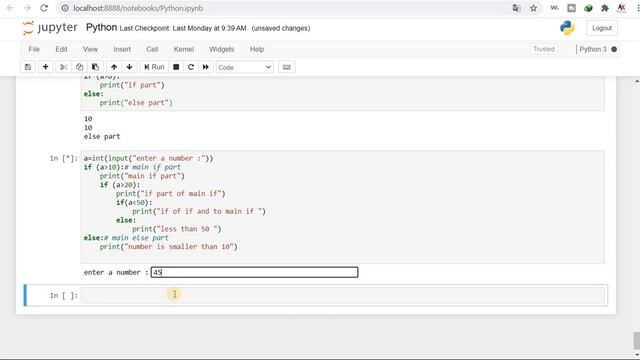Image resolution: width=640 pixels, height=360 pixels.
Task: Copy selected cells icon
Action: (79, 67)
